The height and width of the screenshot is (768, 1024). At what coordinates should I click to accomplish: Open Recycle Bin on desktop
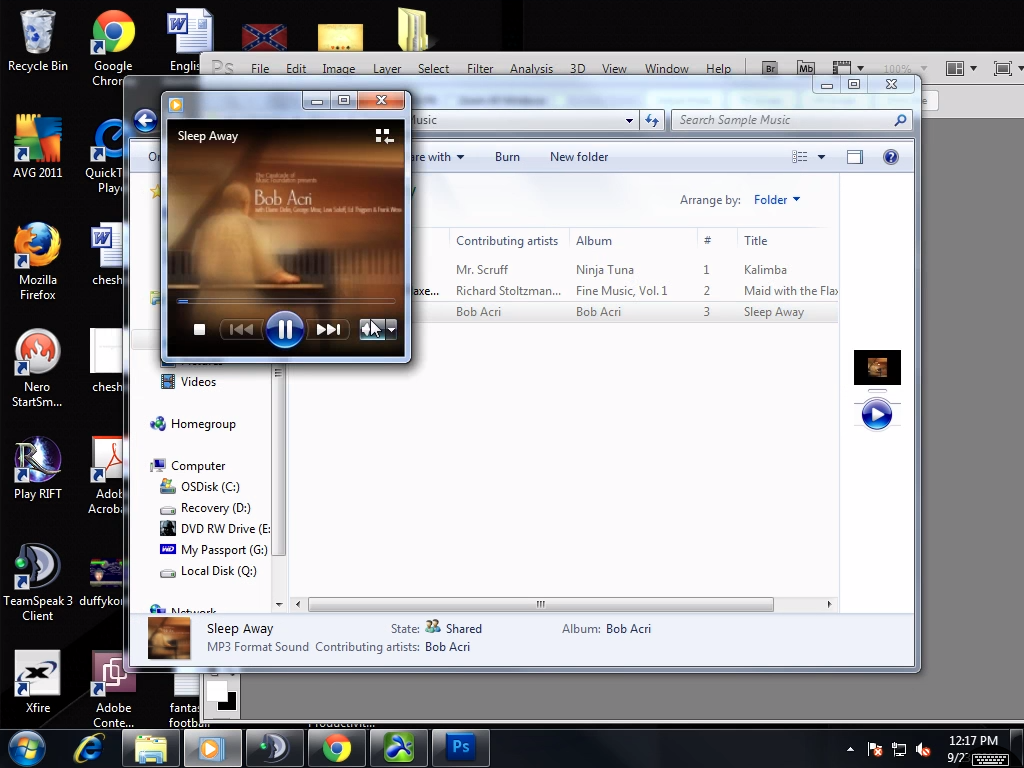pyautogui.click(x=37, y=40)
